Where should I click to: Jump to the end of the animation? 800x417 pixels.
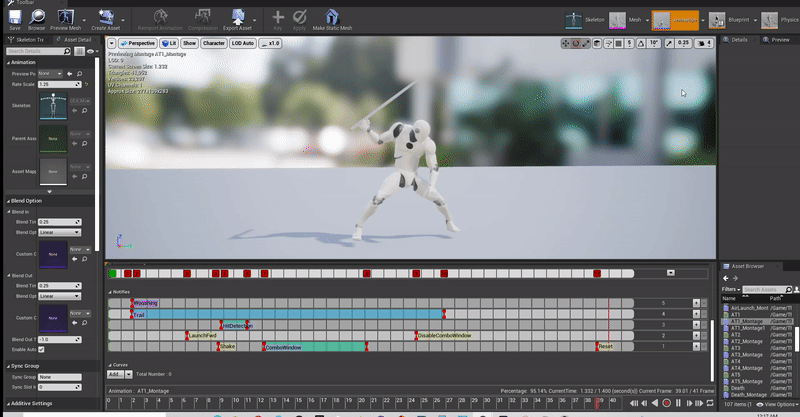click(x=699, y=403)
